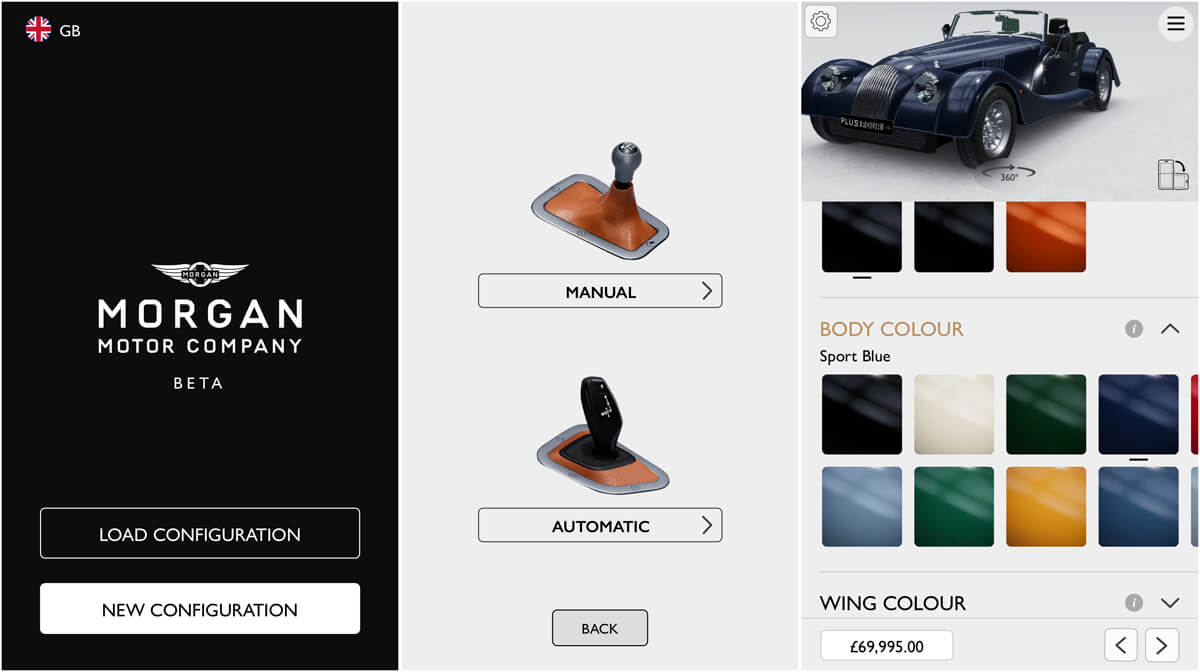Choose the Automatic gearbox option
The height and width of the screenshot is (672, 1200).
tap(600, 525)
